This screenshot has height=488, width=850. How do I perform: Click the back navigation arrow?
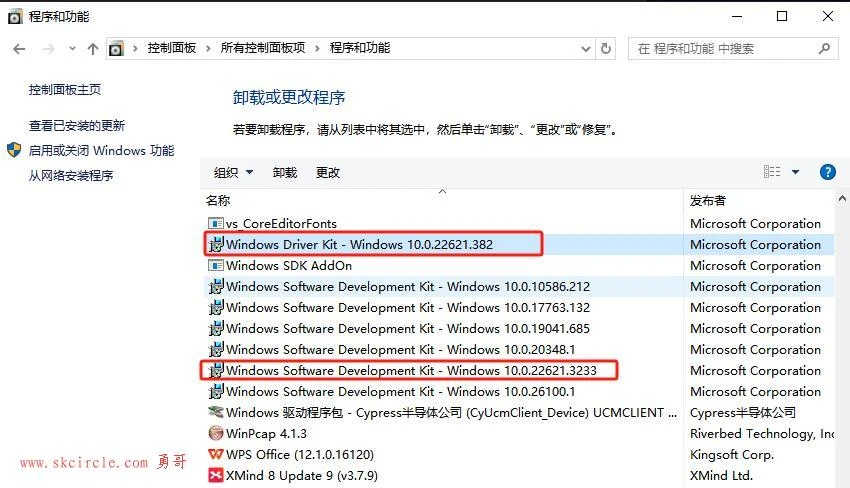(x=19, y=48)
